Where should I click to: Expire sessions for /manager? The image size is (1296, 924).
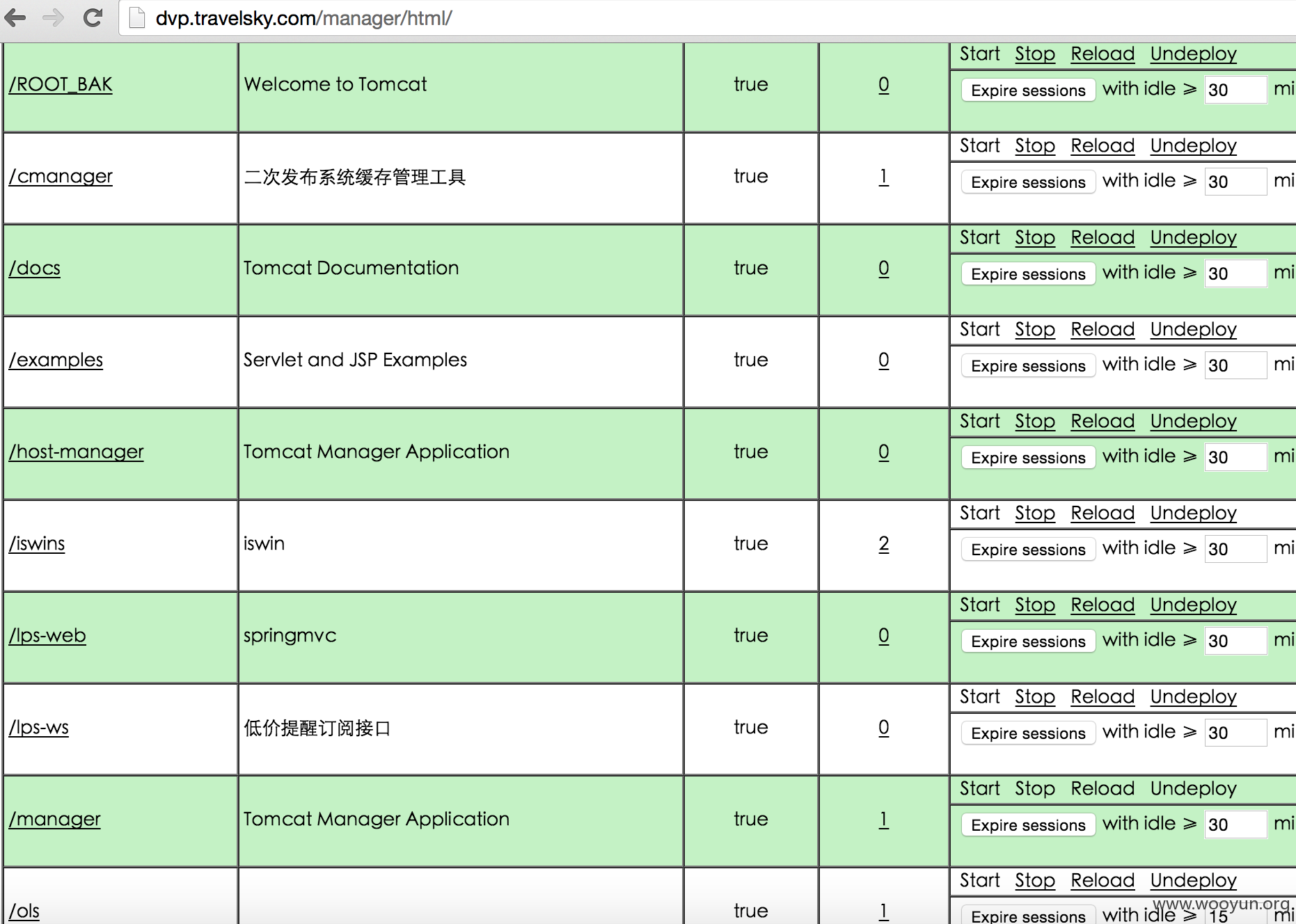1028,825
